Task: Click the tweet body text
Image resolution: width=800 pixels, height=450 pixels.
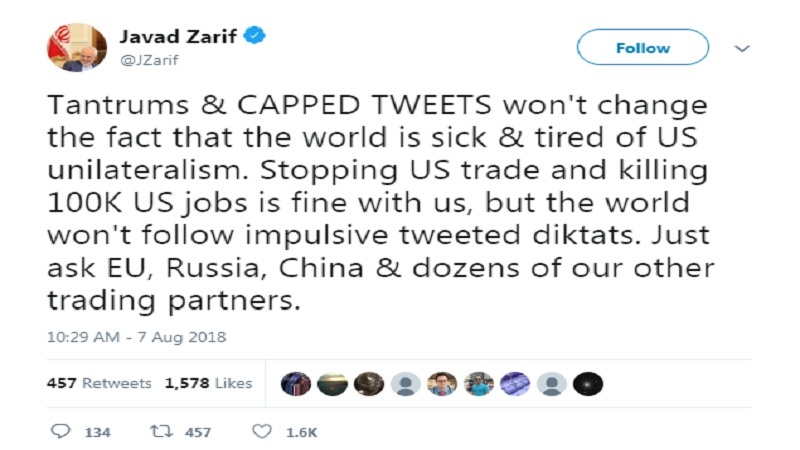Action: coord(378,202)
